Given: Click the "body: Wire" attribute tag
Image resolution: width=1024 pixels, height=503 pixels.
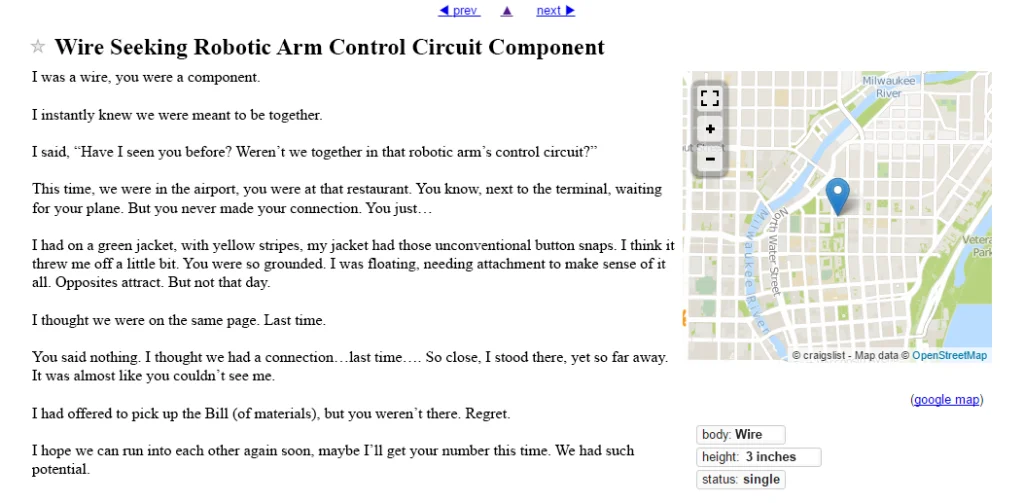Looking at the screenshot, I should point(741,435).
